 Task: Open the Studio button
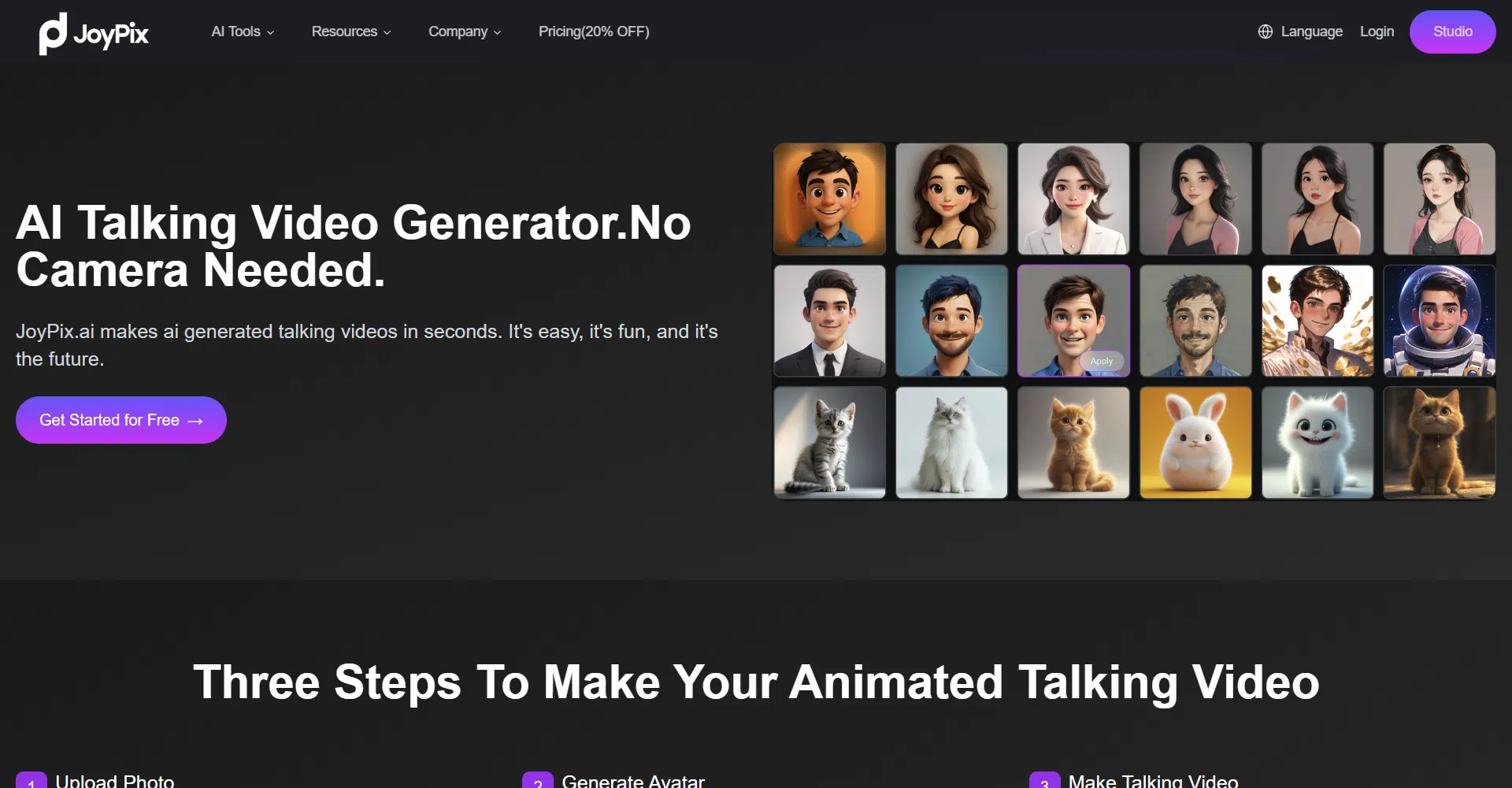(x=1452, y=32)
